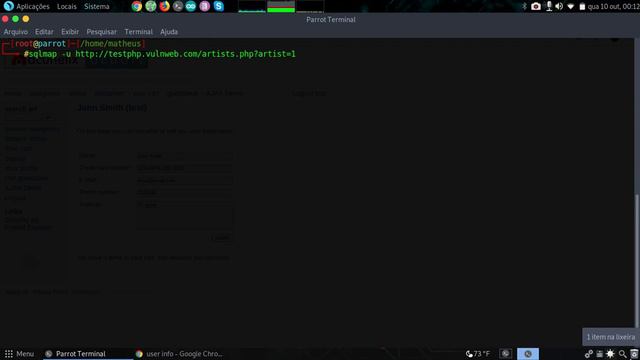The image size is (640, 360).
Task: Click the magnifier search icon in bottom tray
Action: (622, 354)
